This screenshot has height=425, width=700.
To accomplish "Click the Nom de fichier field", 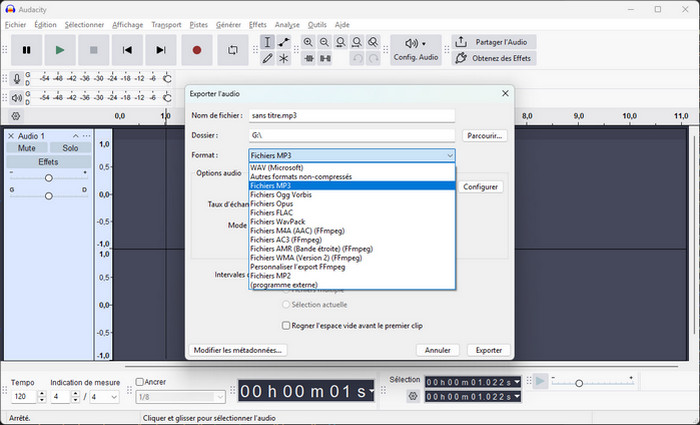I will (x=352, y=116).
